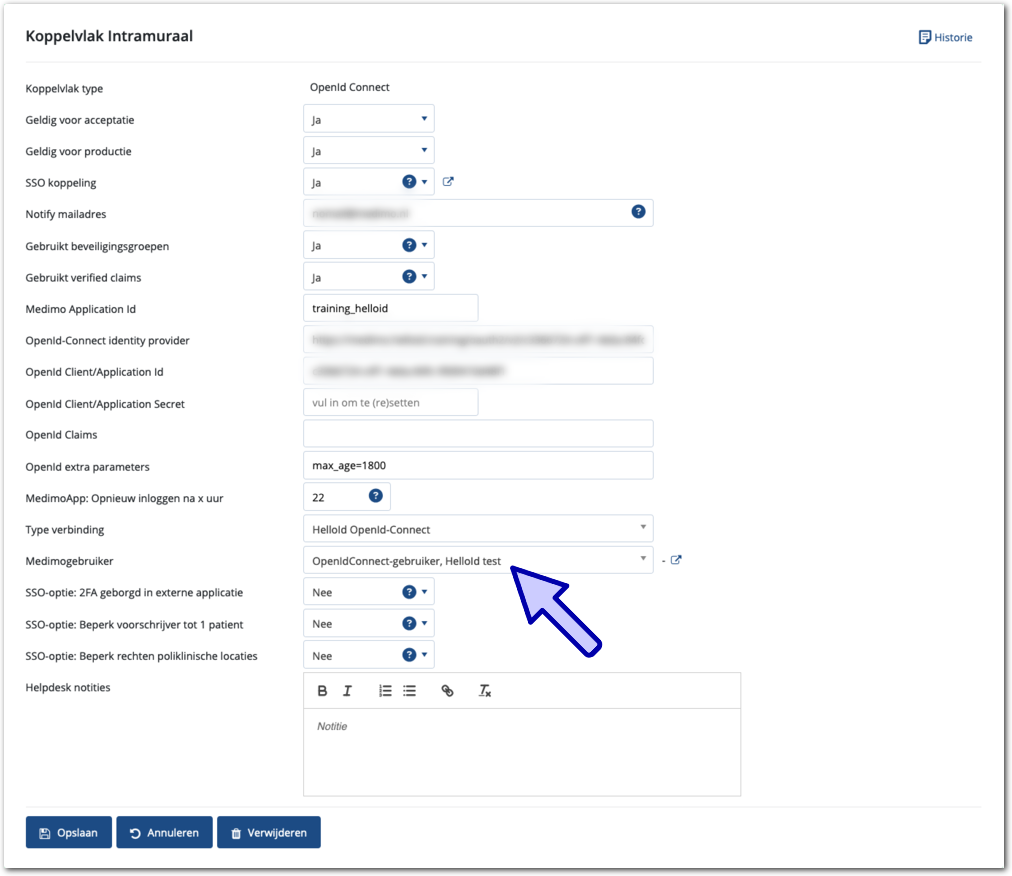This screenshot has width=1012, height=876.
Task: Click Opslaan button to save
Action: tap(69, 832)
